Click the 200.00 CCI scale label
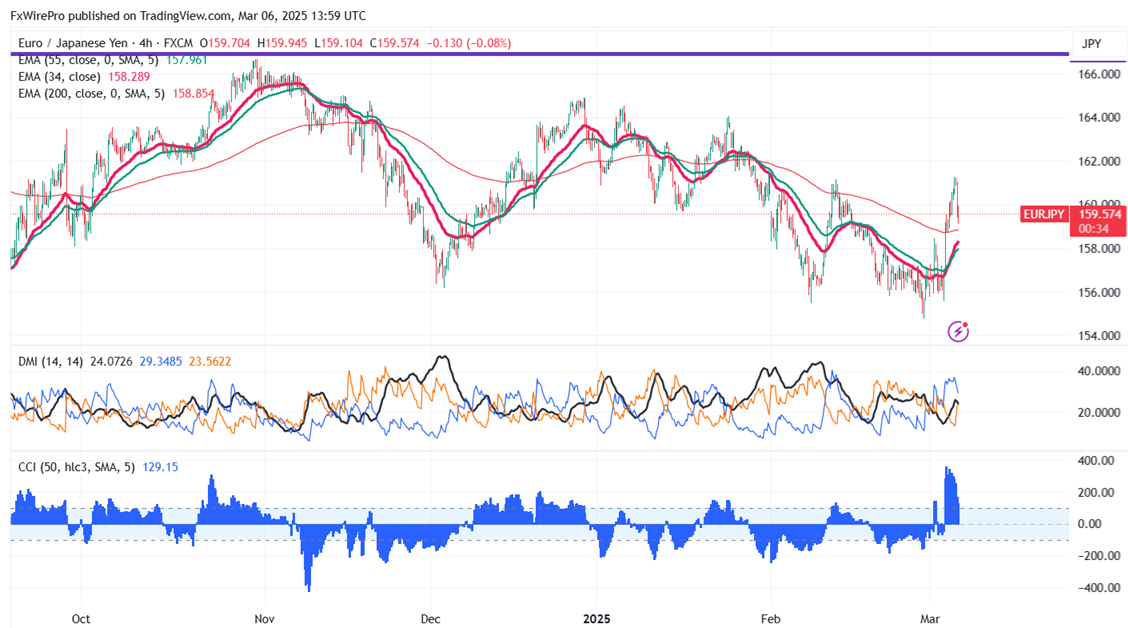The width and height of the screenshot is (1128, 628). pyautogui.click(x=1096, y=493)
